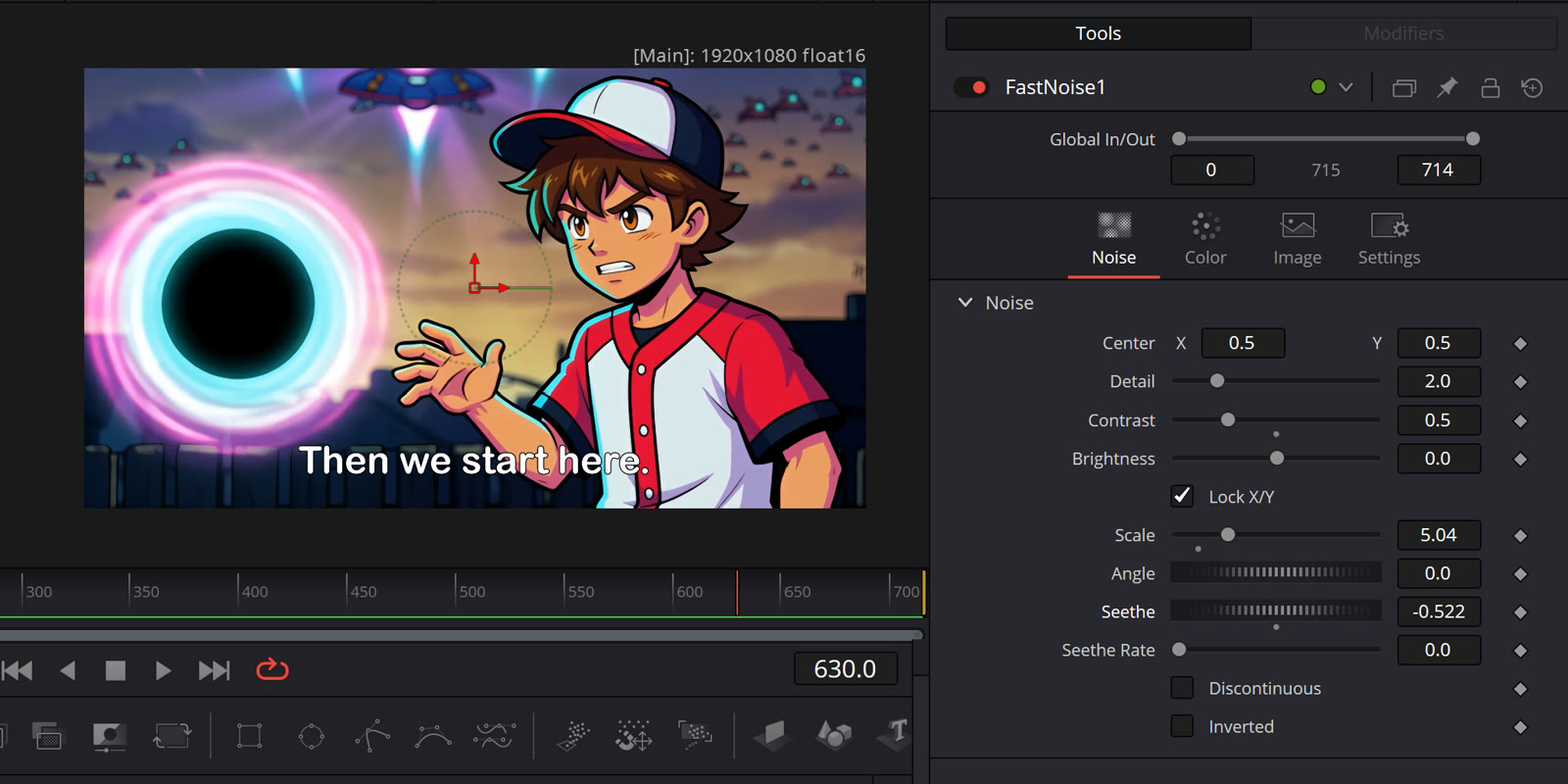Viewport: 1568px width, 784px height.
Task: Enable the Inverted checkbox
Action: coord(1182,726)
